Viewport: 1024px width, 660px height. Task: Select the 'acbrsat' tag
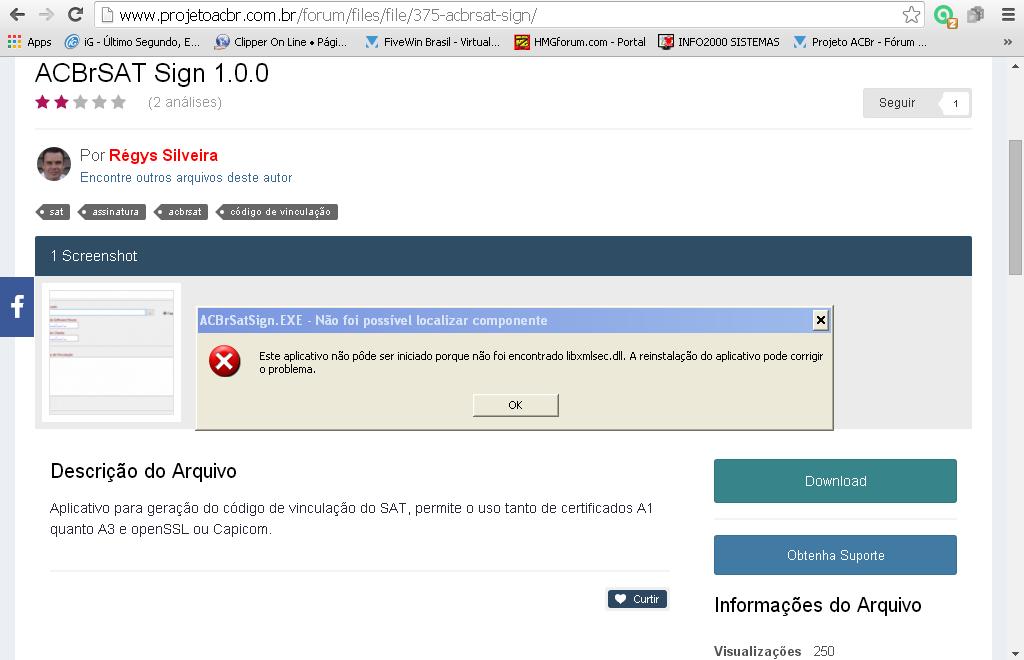pyautogui.click(x=182, y=212)
